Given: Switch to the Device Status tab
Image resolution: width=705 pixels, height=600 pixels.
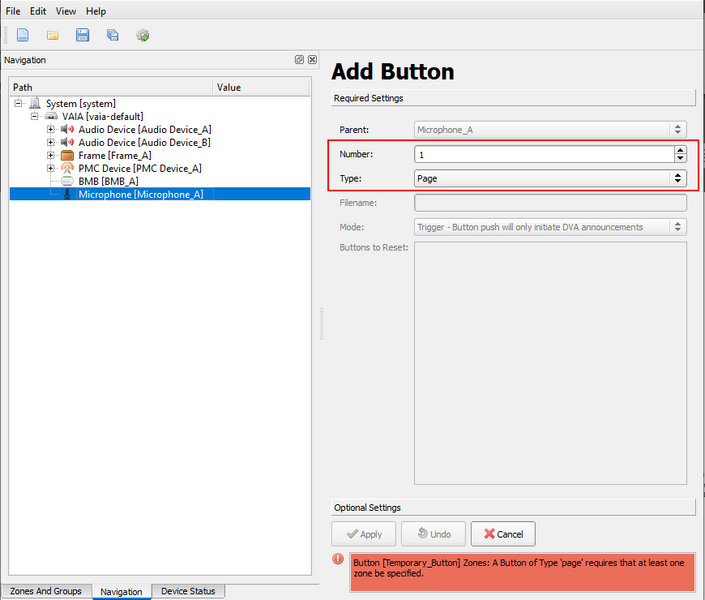Looking at the screenshot, I should (189, 591).
